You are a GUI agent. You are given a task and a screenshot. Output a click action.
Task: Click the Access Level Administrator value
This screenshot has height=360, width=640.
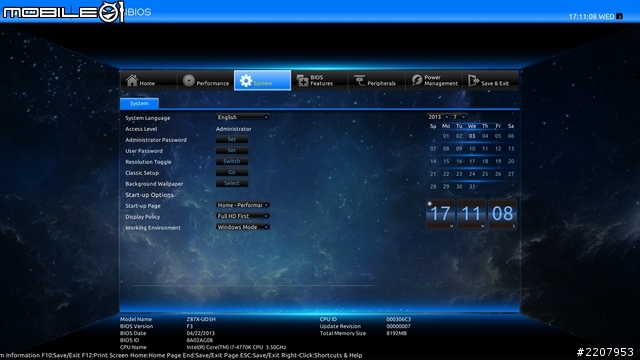[233, 129]
